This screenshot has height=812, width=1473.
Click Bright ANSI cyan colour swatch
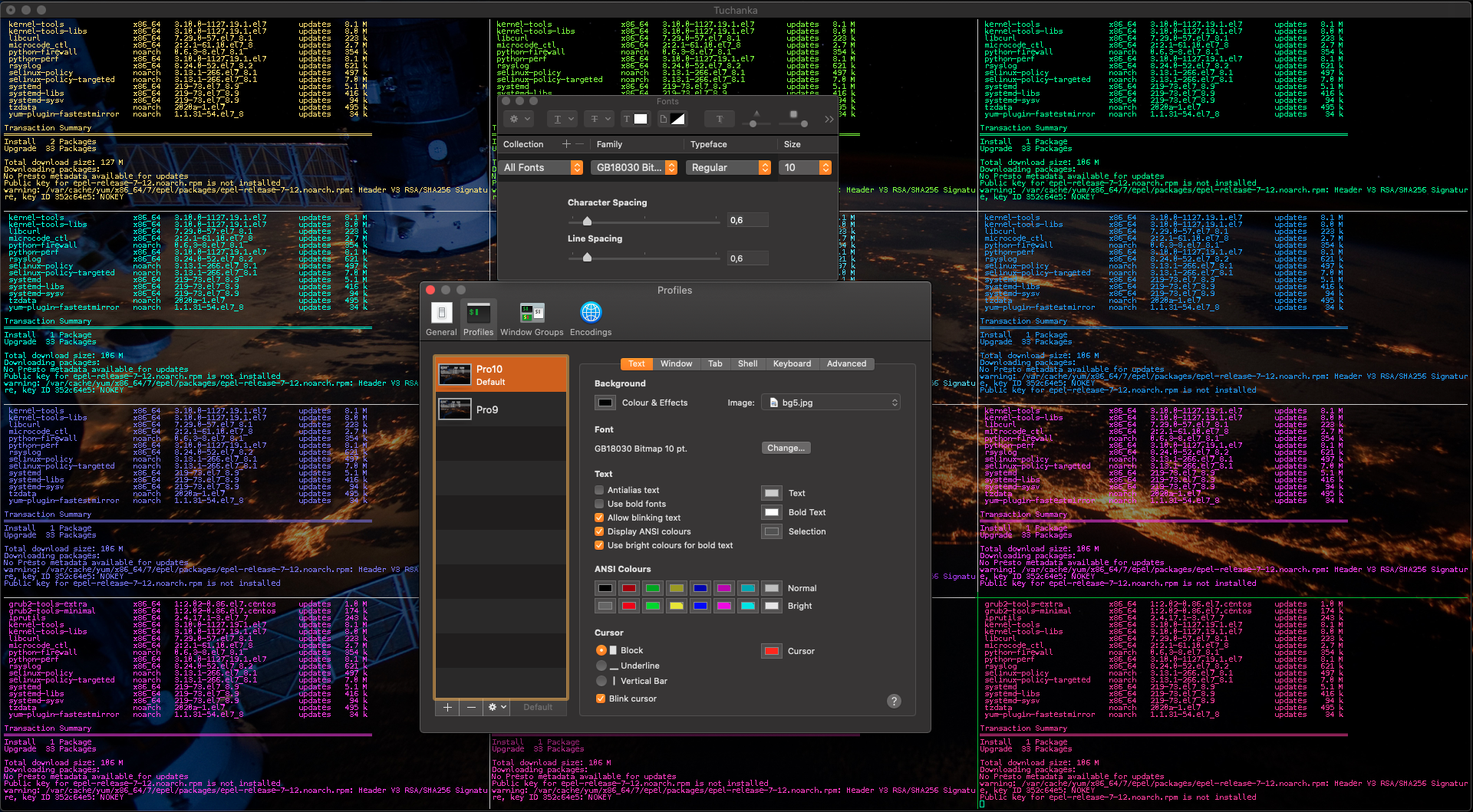(748, 606)
